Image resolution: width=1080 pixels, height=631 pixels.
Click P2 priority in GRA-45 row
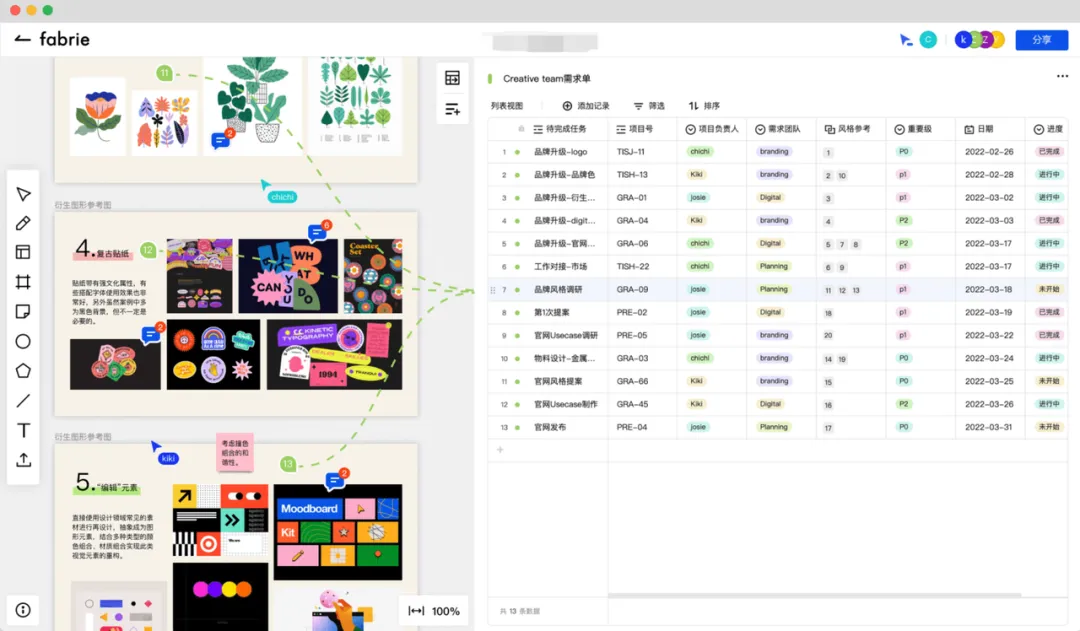pyautogui.click(x=904, y=404)
